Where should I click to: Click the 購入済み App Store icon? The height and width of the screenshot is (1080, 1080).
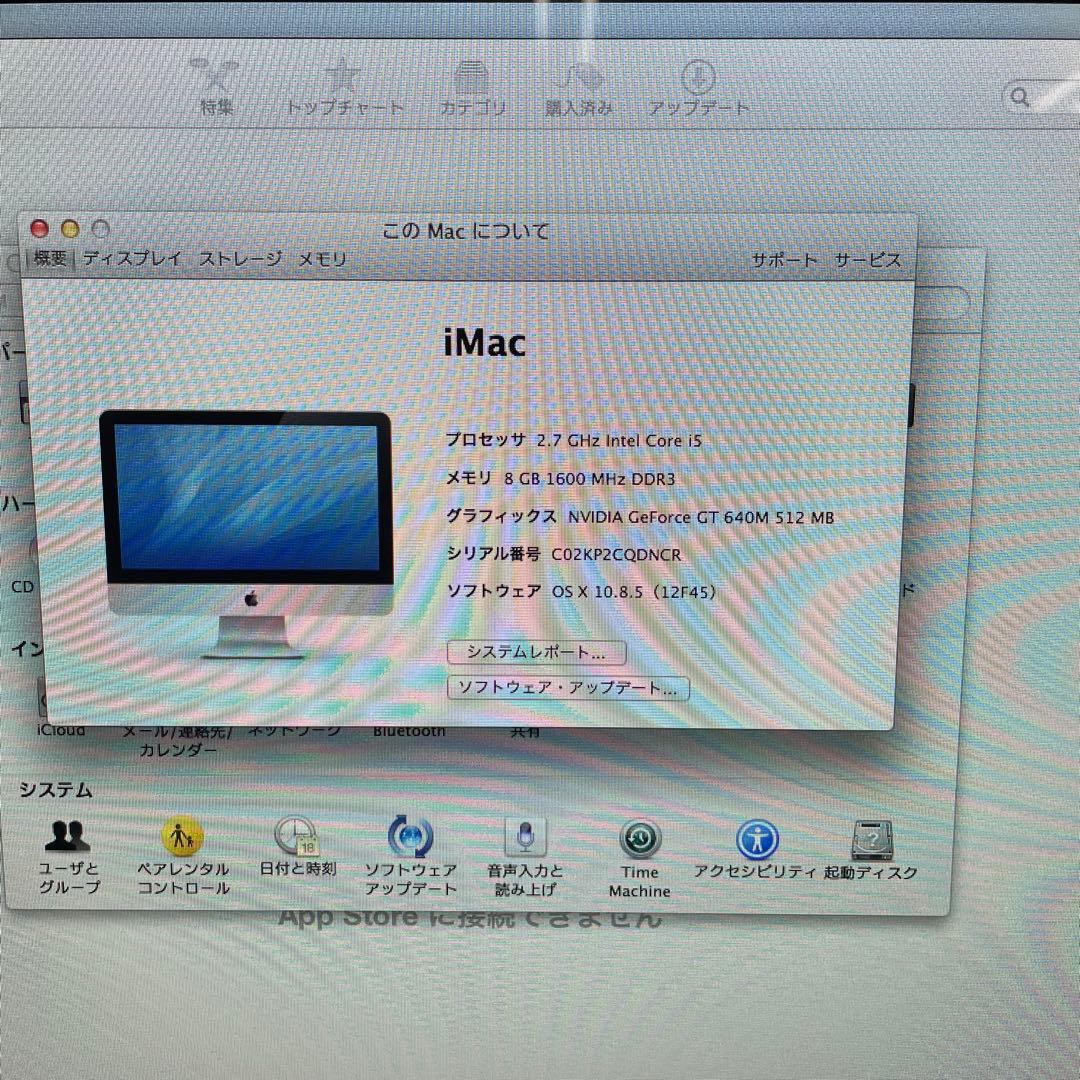tap(578, 85)
